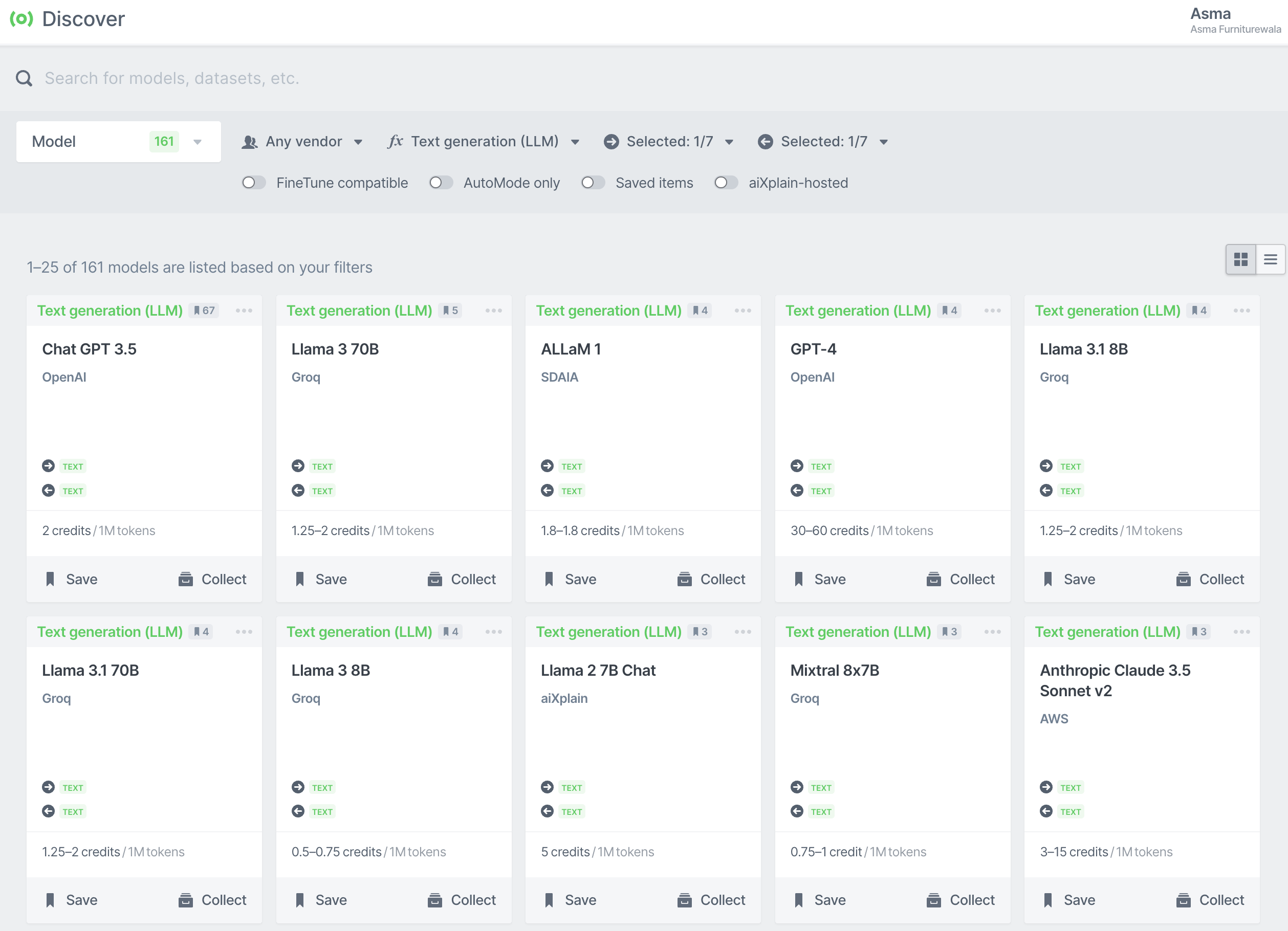This screenshot has height=931, width=1288.
Task: Open the output type Selected 1/7 dropdown
Action: pos(823,141)
